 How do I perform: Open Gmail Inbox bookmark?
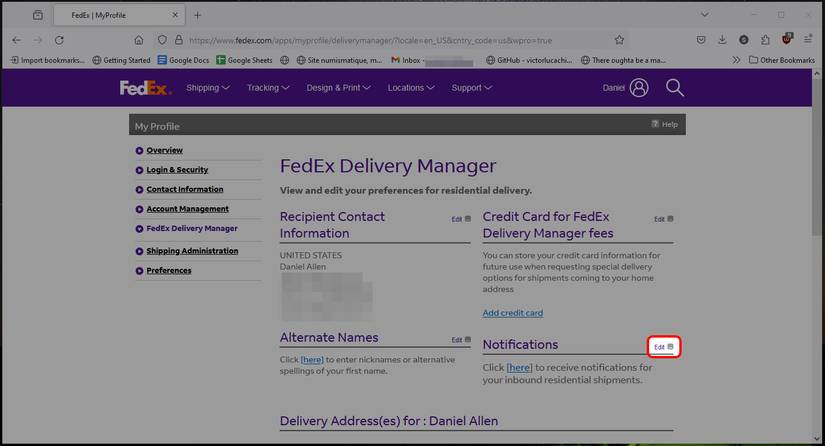click(x=432, y=60)
